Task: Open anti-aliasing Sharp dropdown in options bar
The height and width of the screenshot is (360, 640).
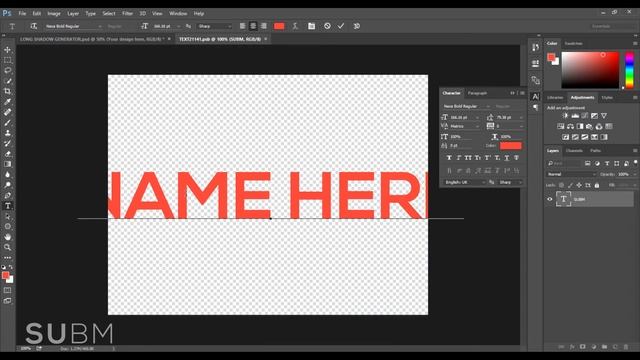Action: tap(215, 26)
